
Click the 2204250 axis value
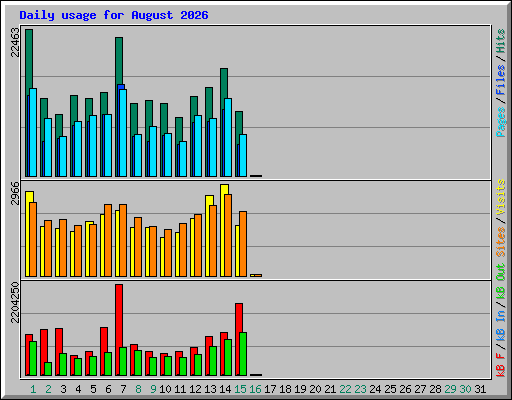(x=15, y=303)
